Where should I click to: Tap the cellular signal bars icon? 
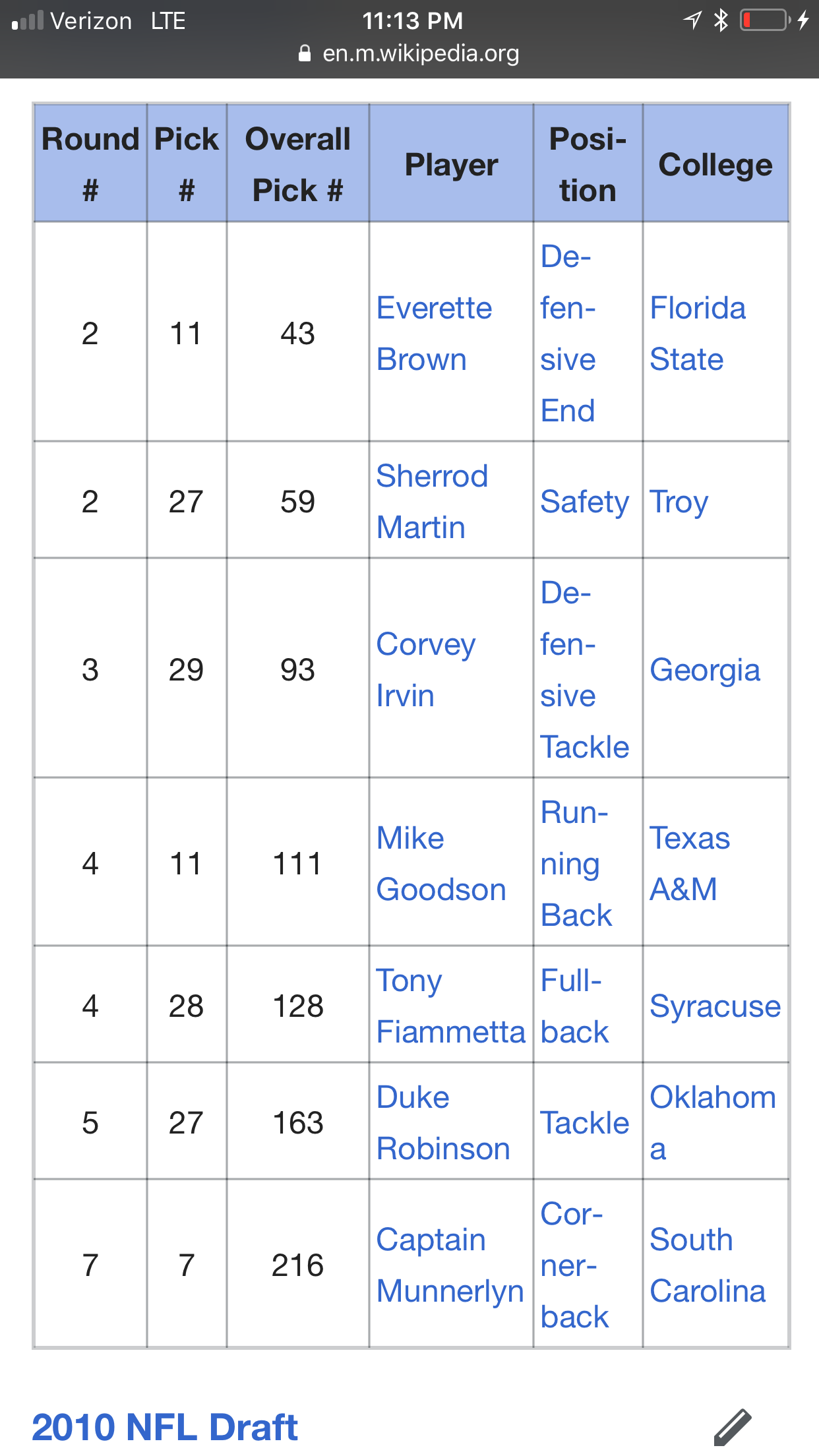pos(28,21)
